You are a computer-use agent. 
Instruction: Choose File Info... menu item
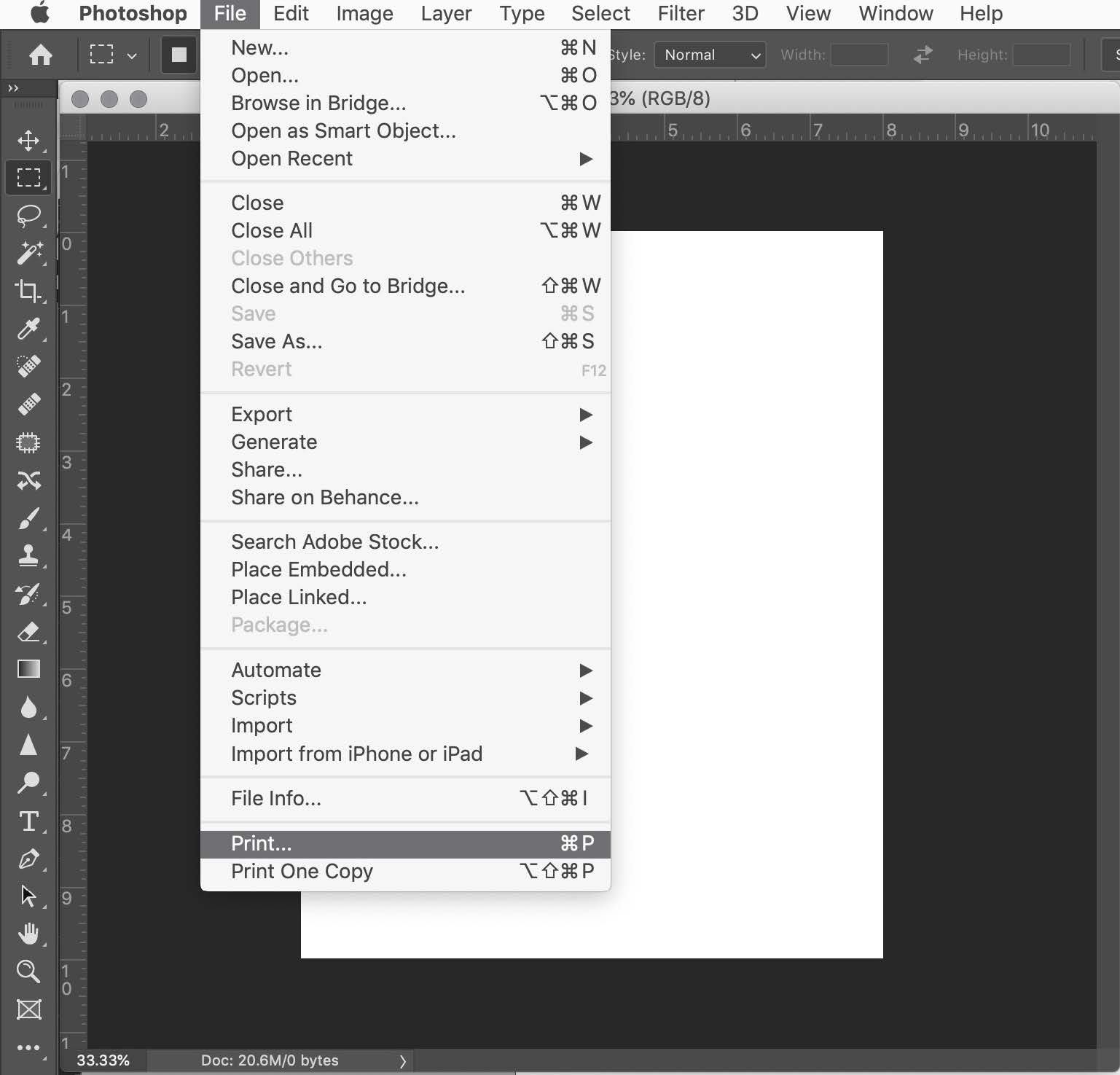[405, 799]
